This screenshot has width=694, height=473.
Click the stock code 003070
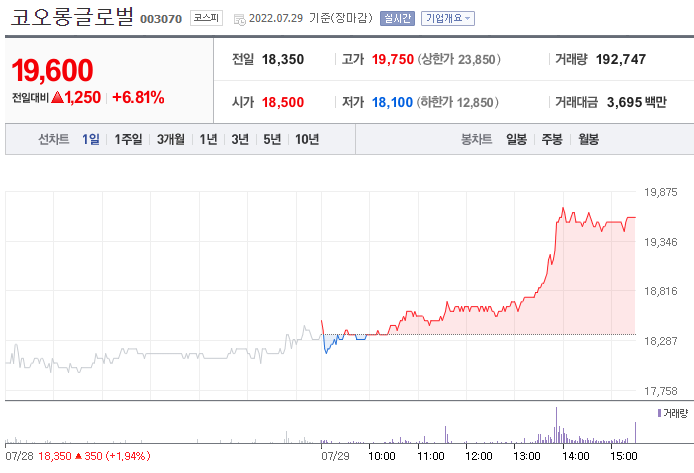tap(161, 19)
